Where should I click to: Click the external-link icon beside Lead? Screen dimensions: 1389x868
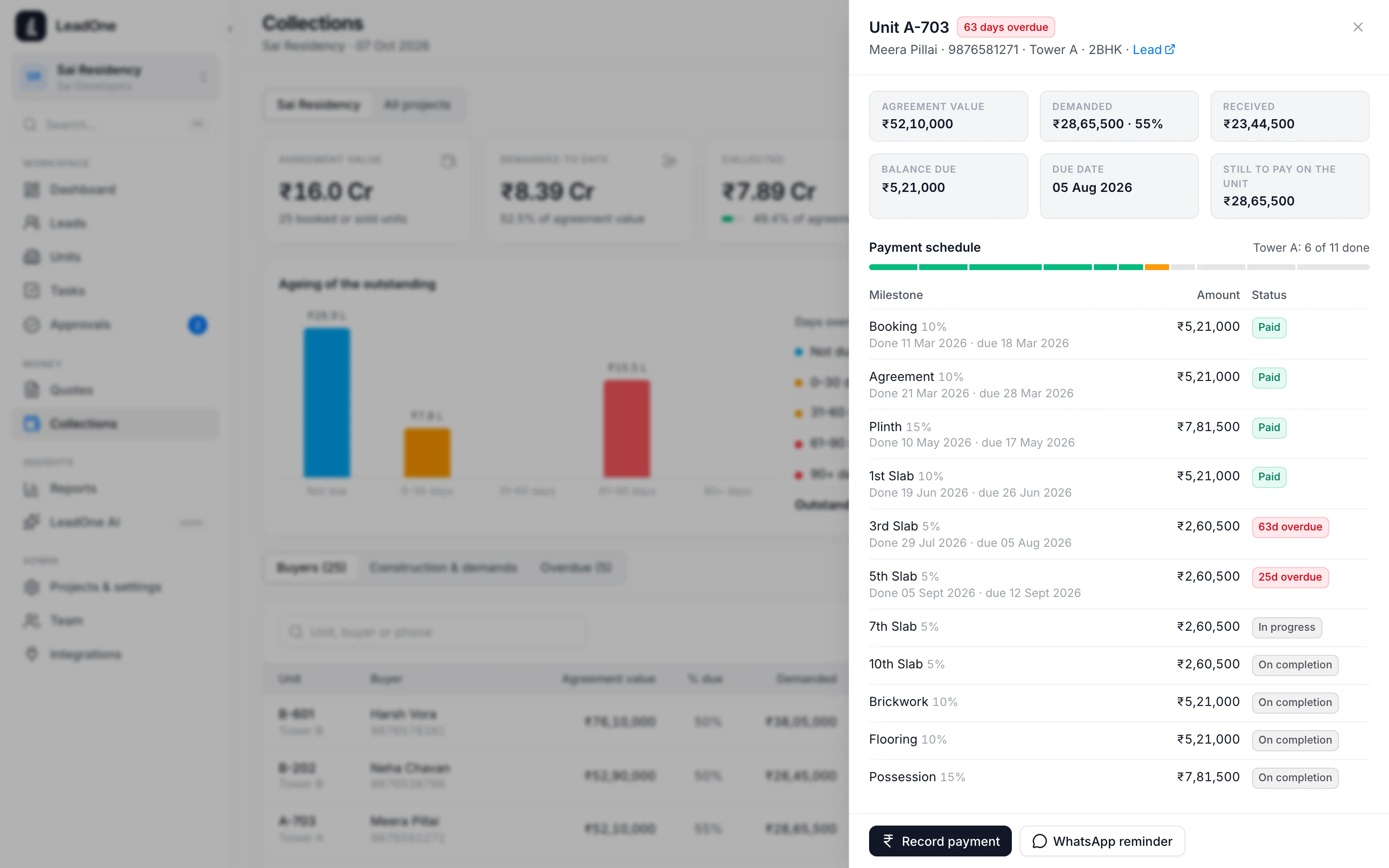click(1170, 49)
